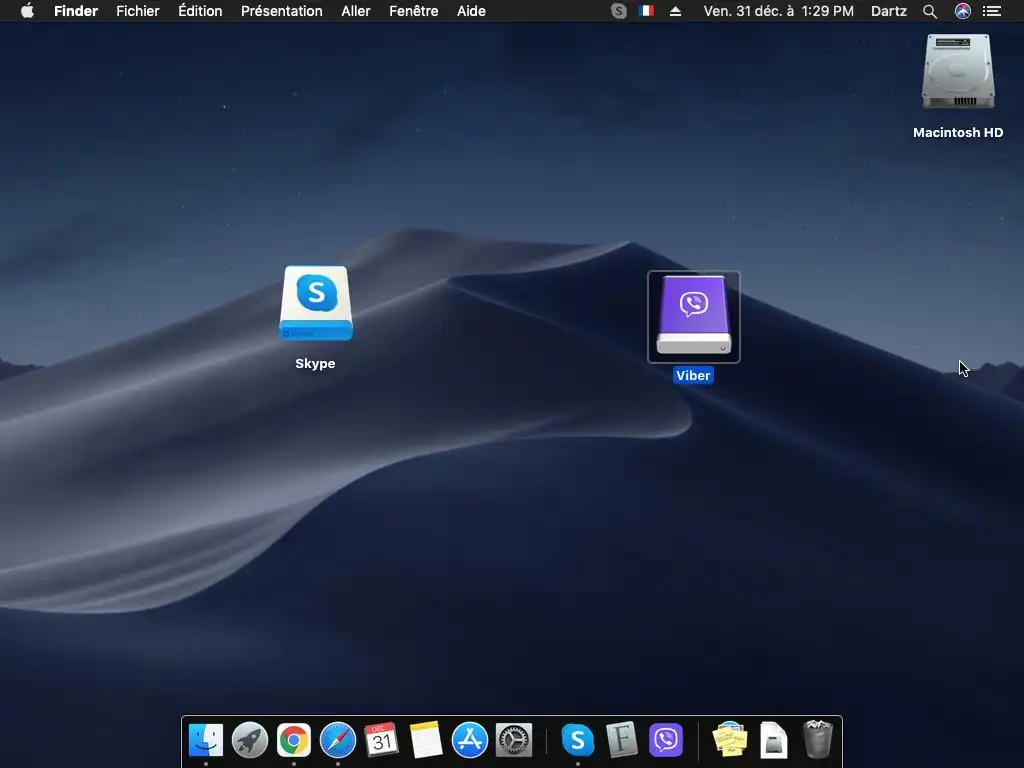Viewport: 1024px width, 768px height.
Task: Open the Dartz user menu
Action: [889, 11]
